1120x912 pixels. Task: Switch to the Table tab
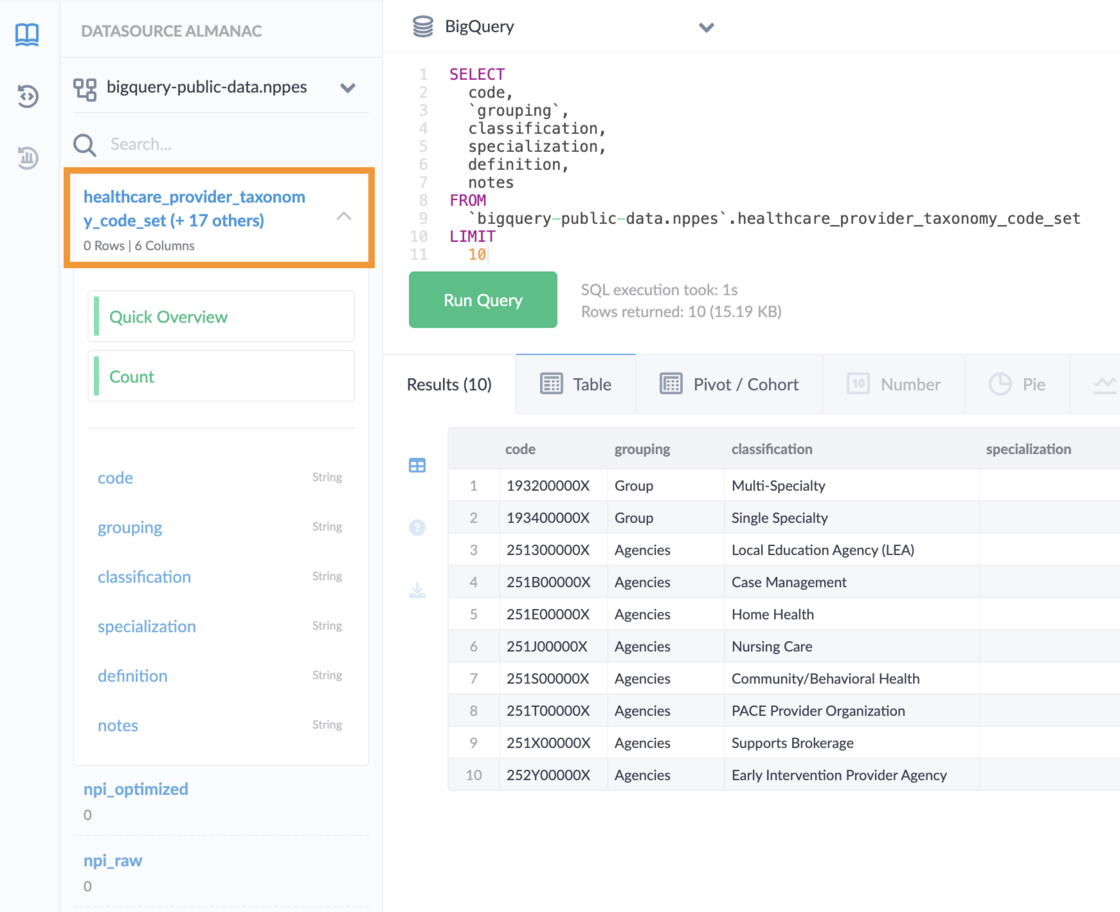click(576, 384)
